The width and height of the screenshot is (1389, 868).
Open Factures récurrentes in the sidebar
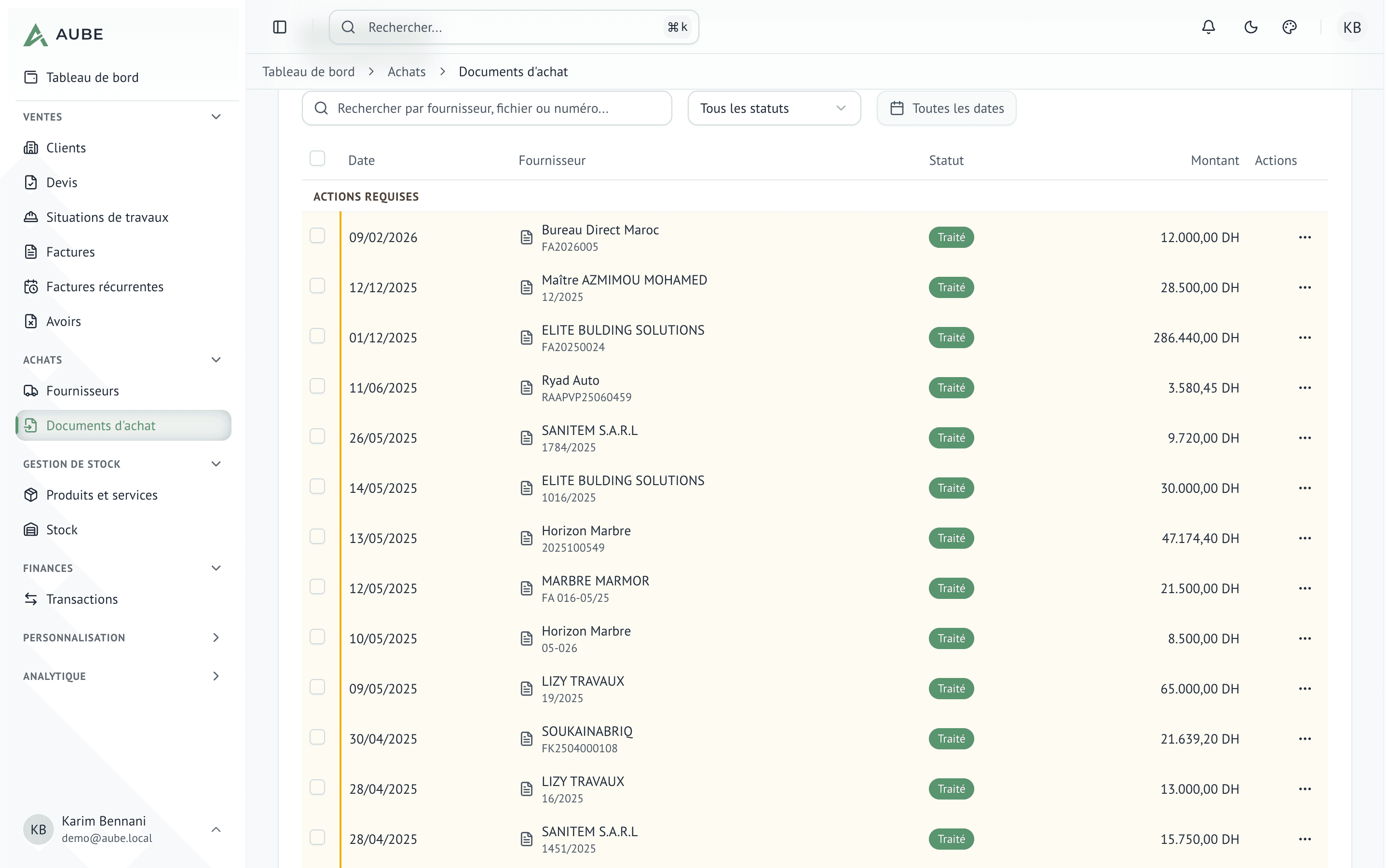point(123,287)
